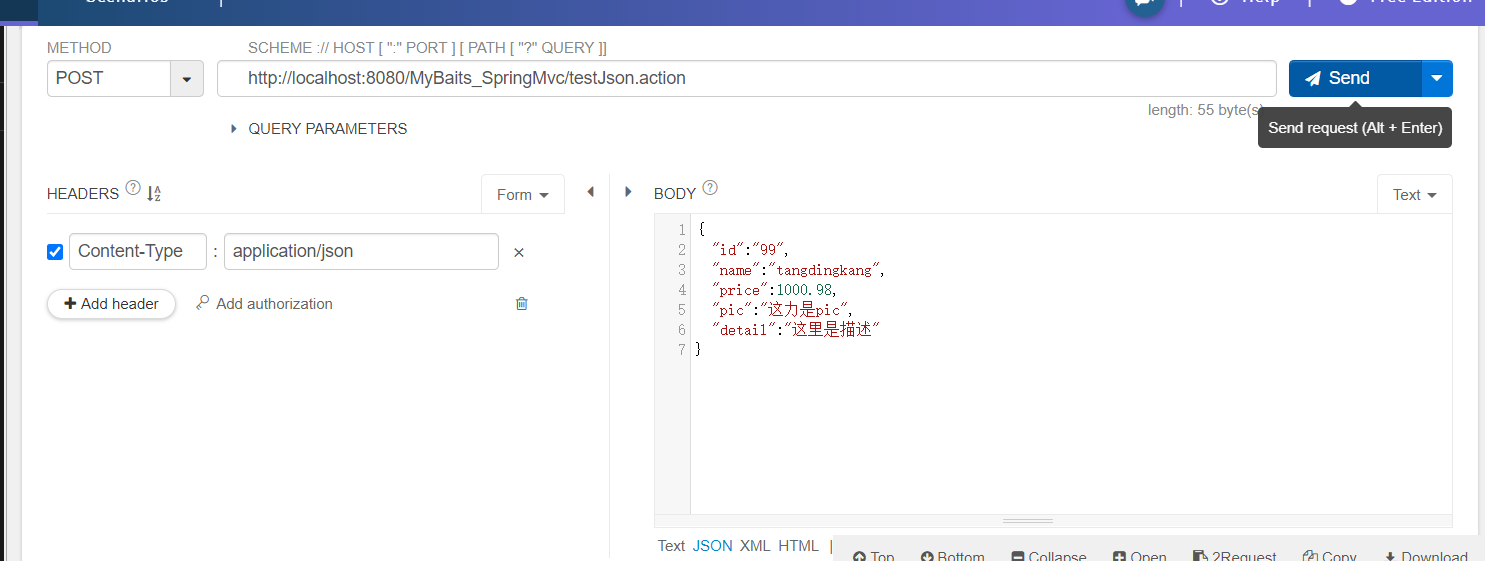Click the "detail" line in body editor
This screenshot has height=561, width=1485.
coord(795,330)
